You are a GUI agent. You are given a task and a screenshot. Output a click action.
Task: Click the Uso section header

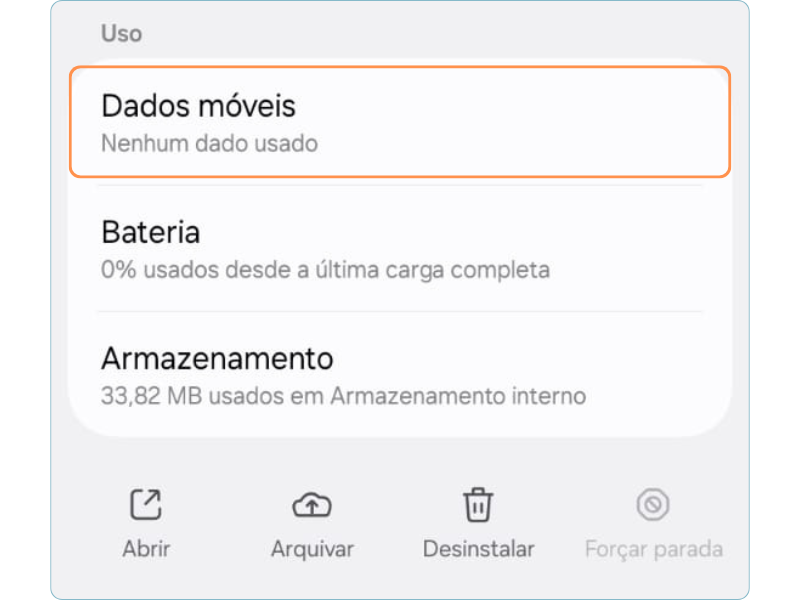(121, 34)
